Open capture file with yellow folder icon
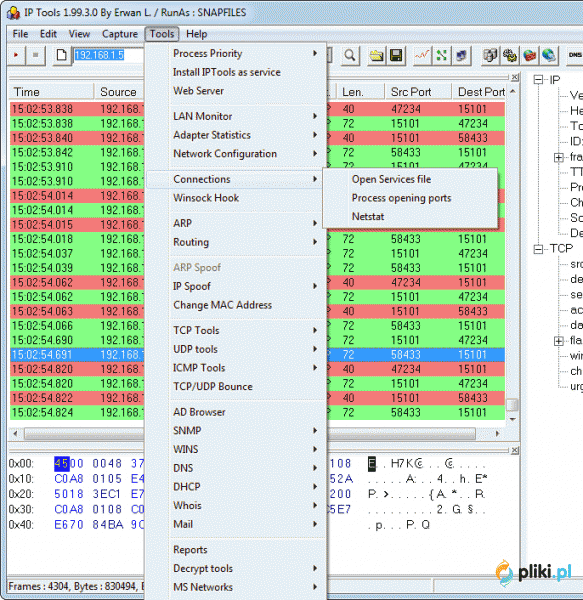This screenshot has width=583, height=600. tap(376, 55)
